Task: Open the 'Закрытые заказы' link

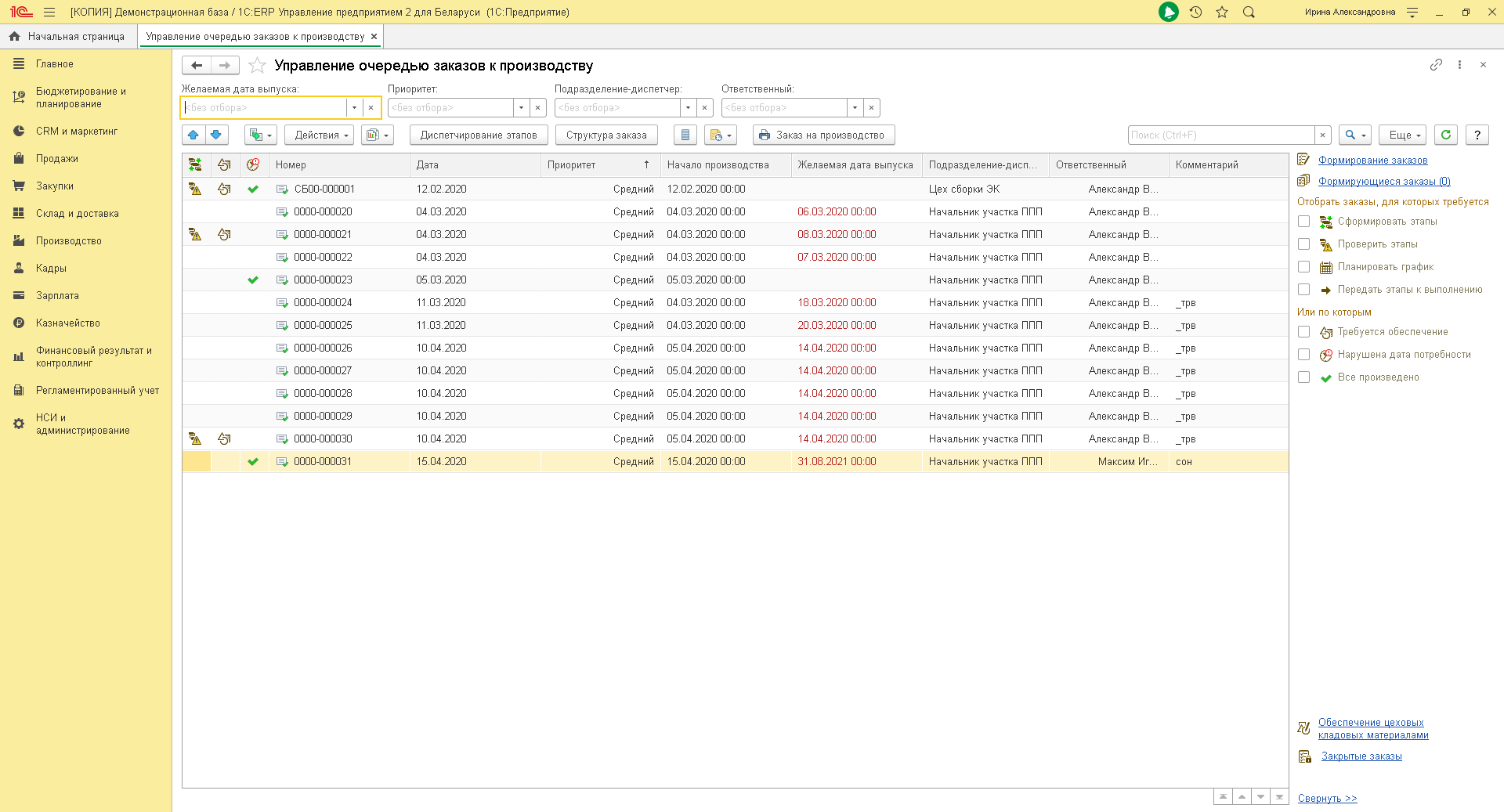Action: (1361, 756)
